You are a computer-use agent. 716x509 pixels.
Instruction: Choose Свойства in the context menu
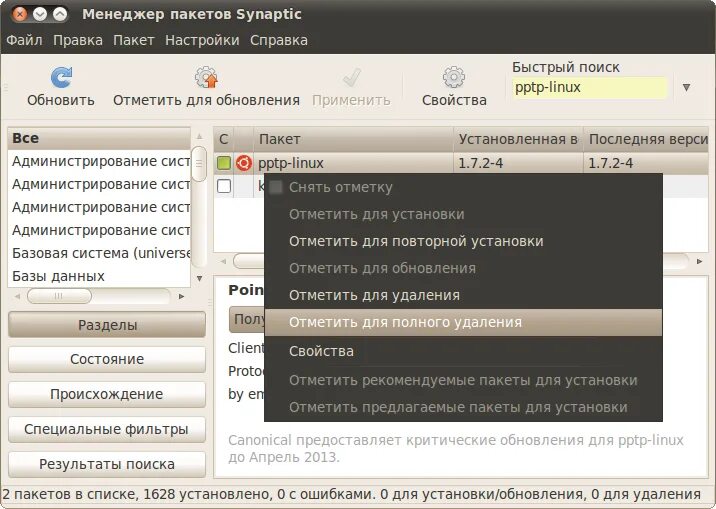point(463,351)
